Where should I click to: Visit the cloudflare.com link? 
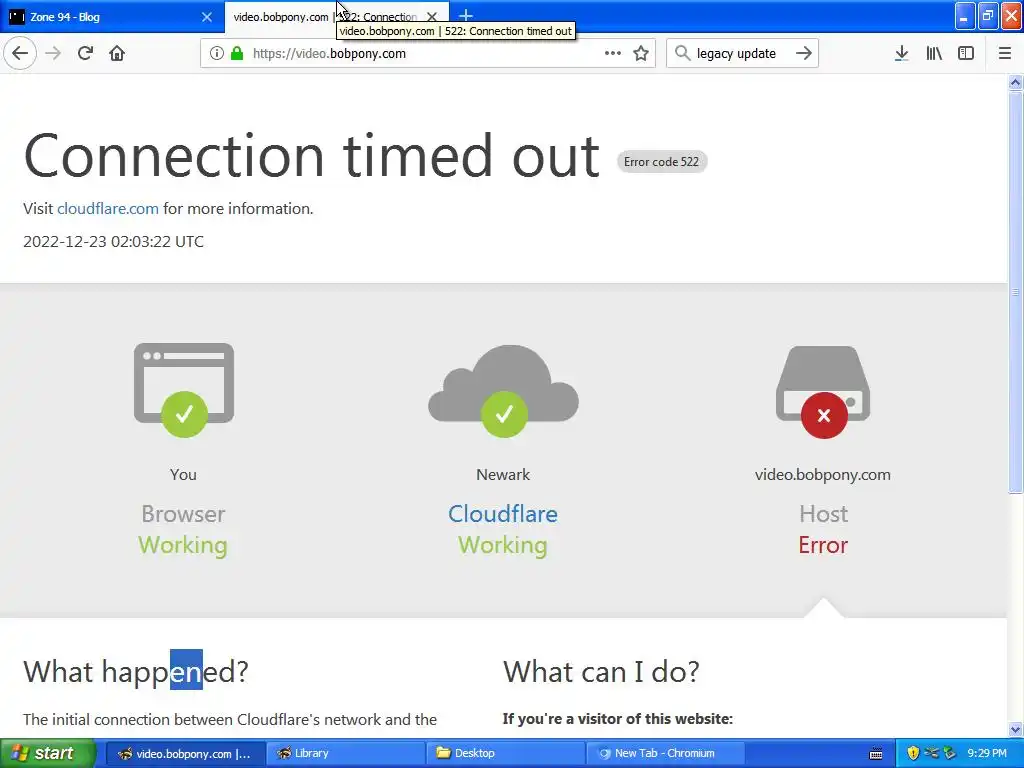(108, 208)
